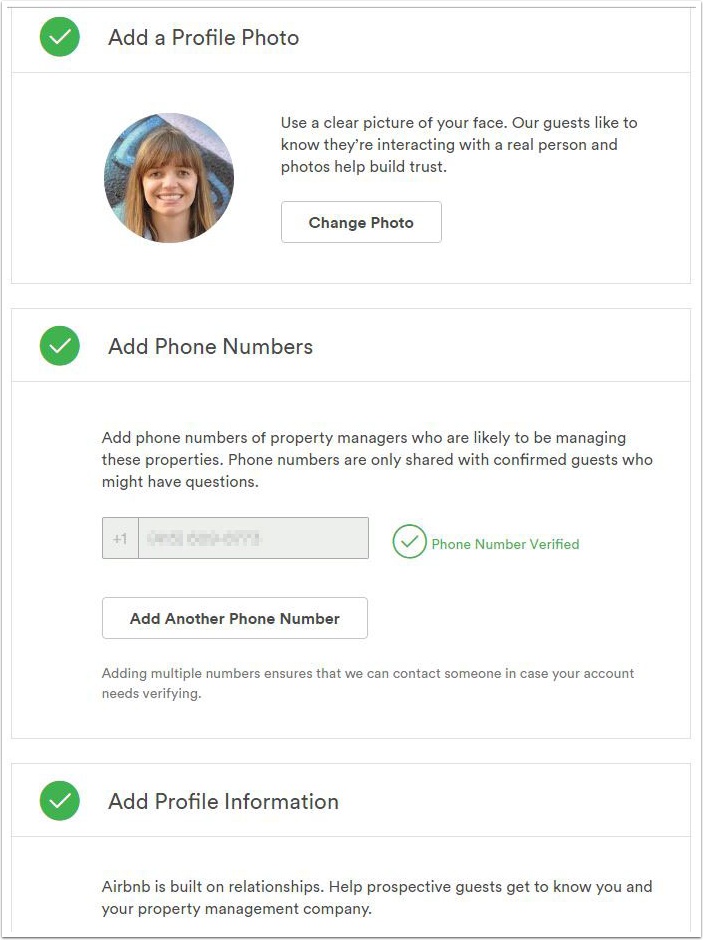Click the Change Photo button
The image size is (703, 940).
[361, 222]
